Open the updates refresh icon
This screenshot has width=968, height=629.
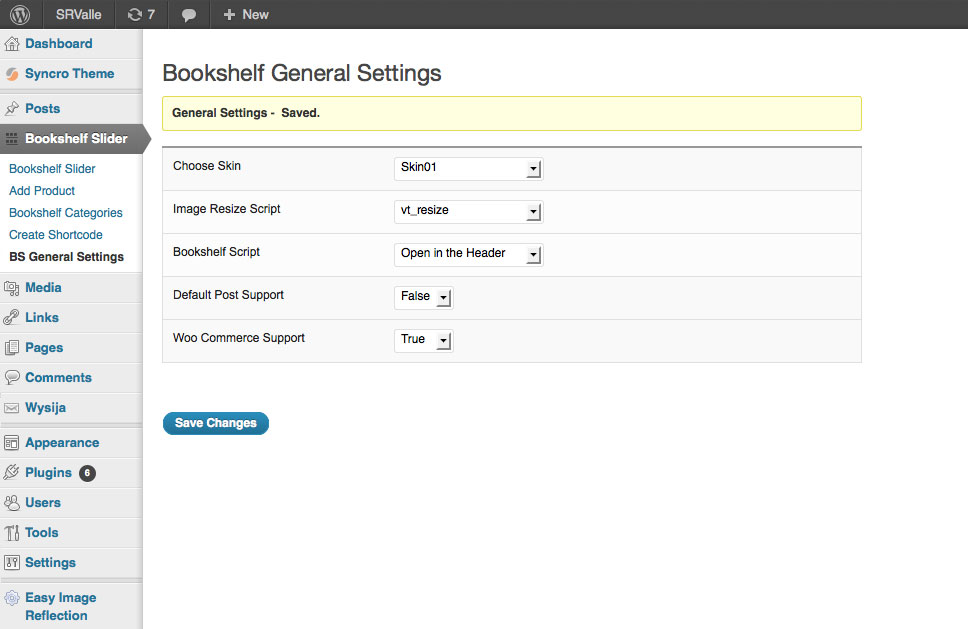tap(134, 15)
